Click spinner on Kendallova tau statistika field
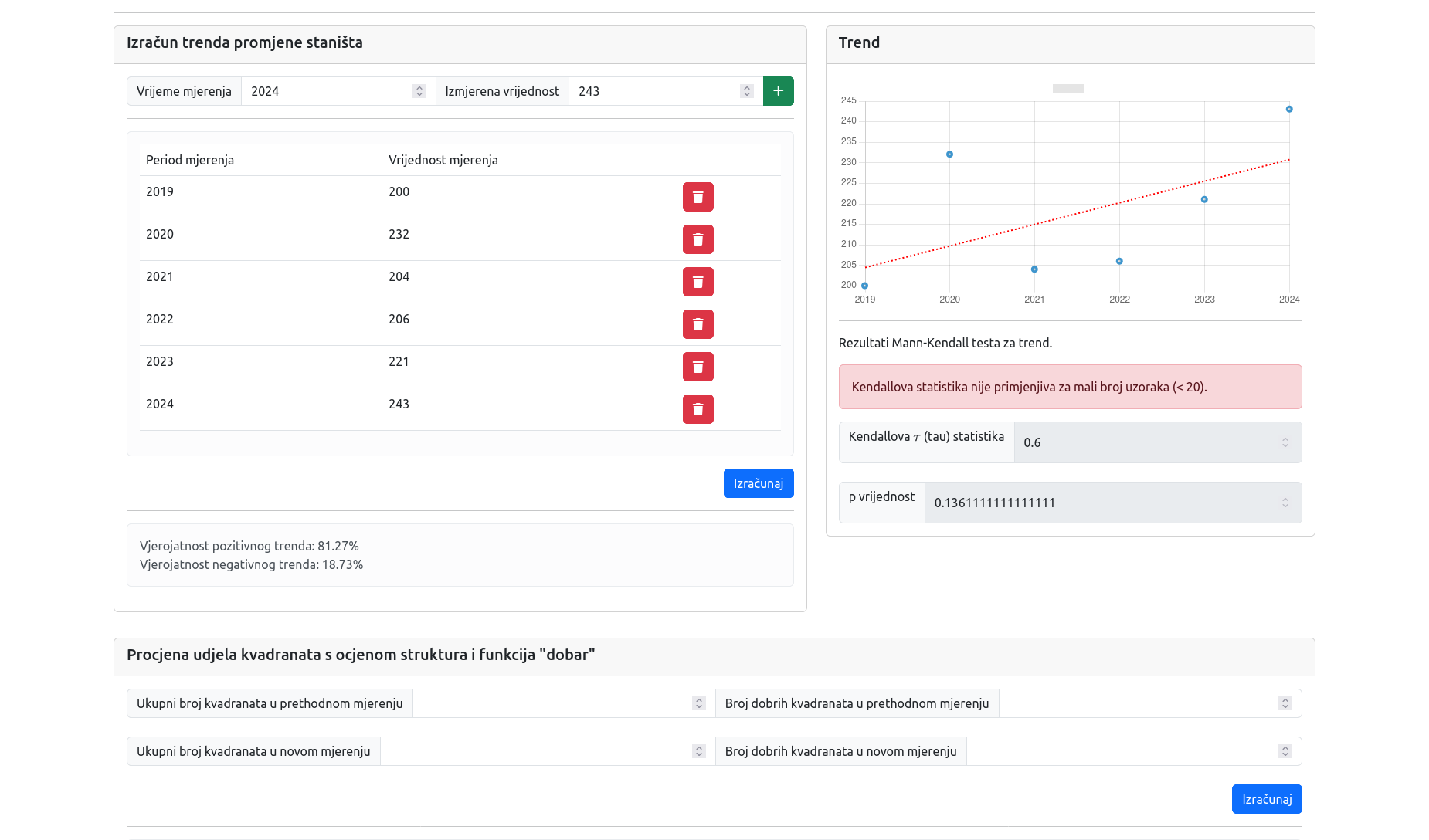1429x840 pixels. [x=1285, y=442]
